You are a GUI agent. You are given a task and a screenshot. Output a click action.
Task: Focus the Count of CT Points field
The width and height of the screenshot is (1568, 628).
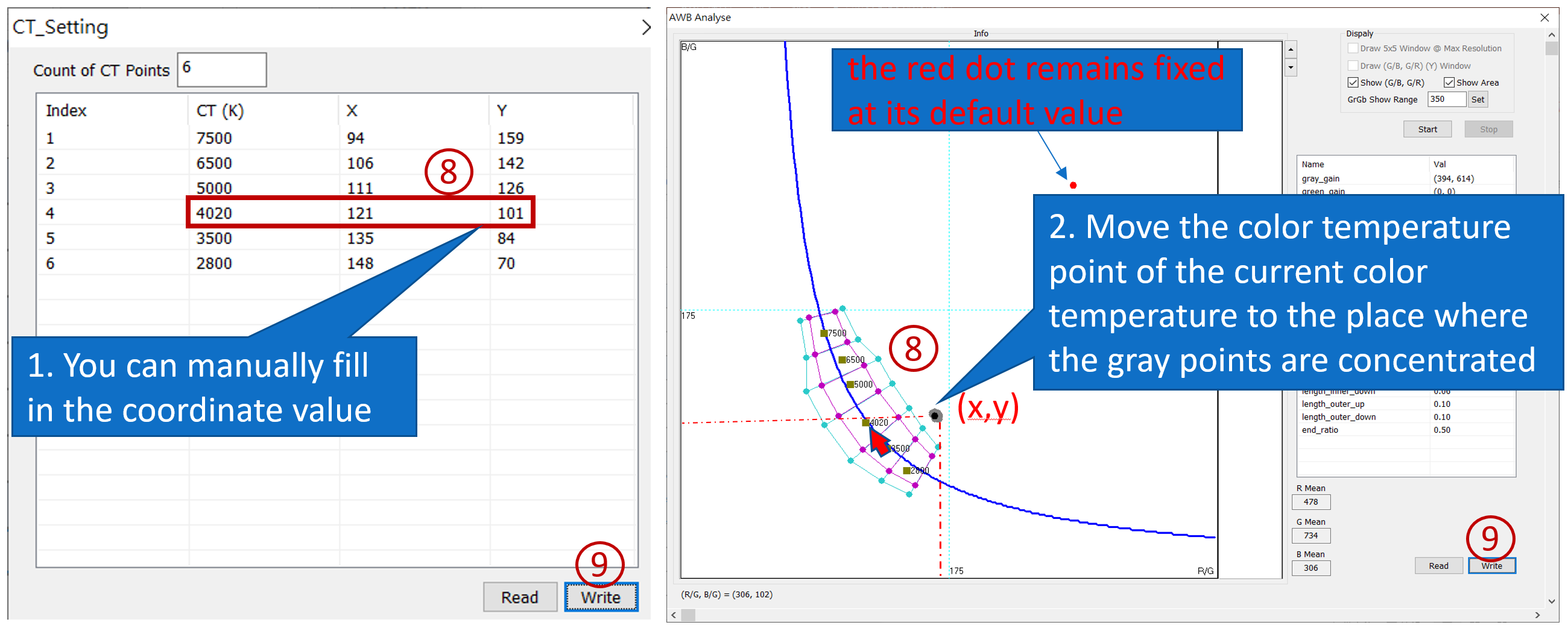[221, 69]
